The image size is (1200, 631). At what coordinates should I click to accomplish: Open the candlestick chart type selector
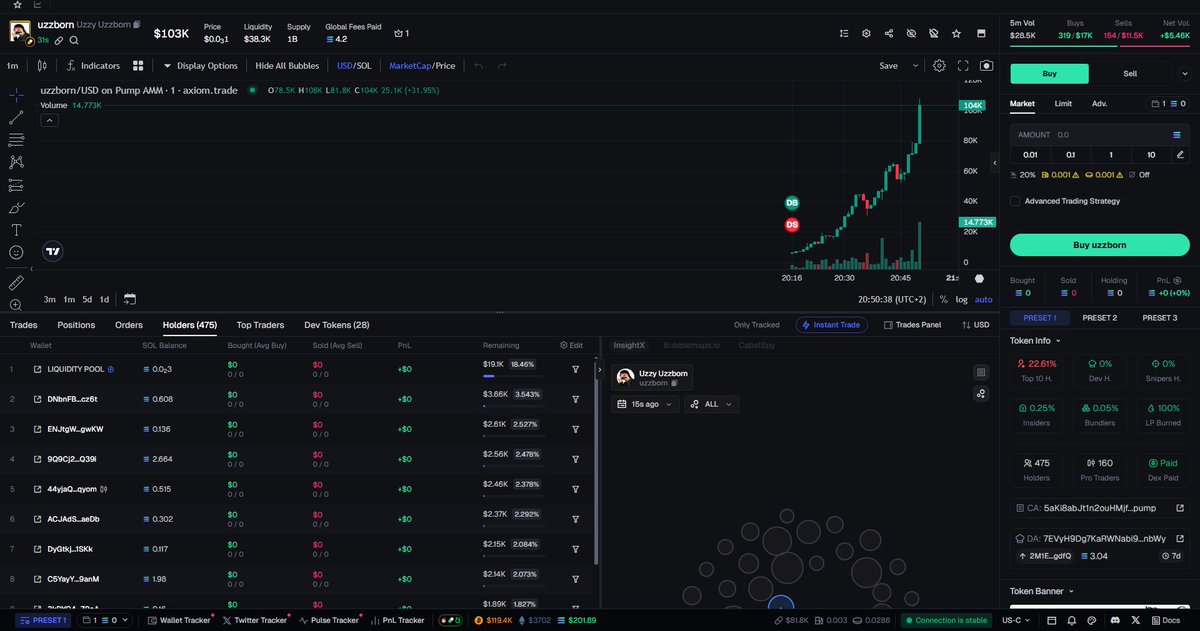(x=42, y=66)
